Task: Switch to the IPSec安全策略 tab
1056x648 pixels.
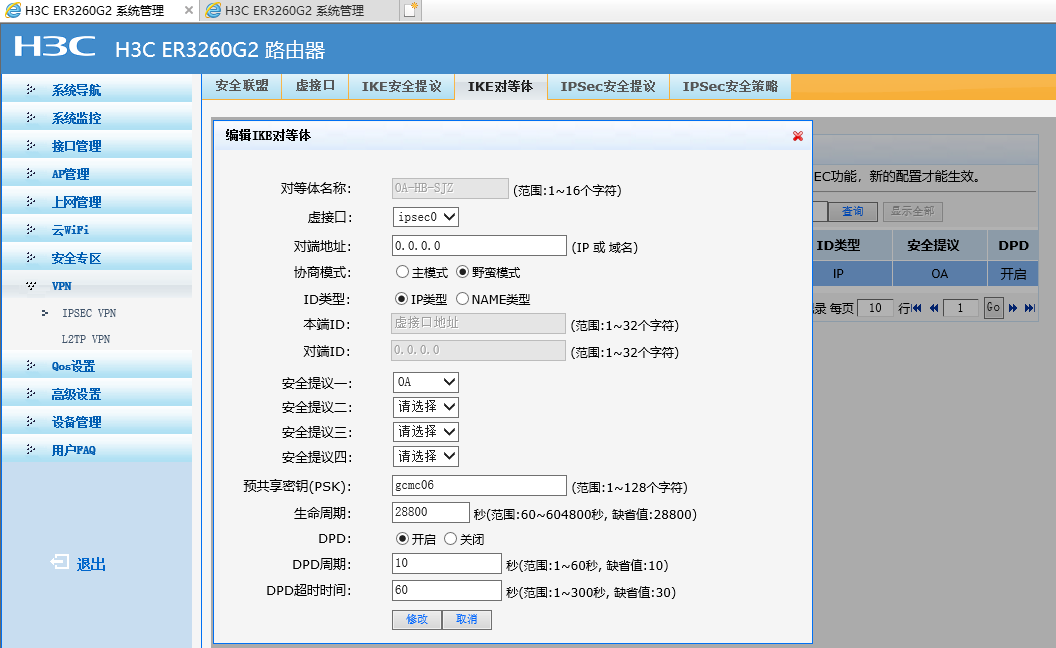Action: click(730, 86)
